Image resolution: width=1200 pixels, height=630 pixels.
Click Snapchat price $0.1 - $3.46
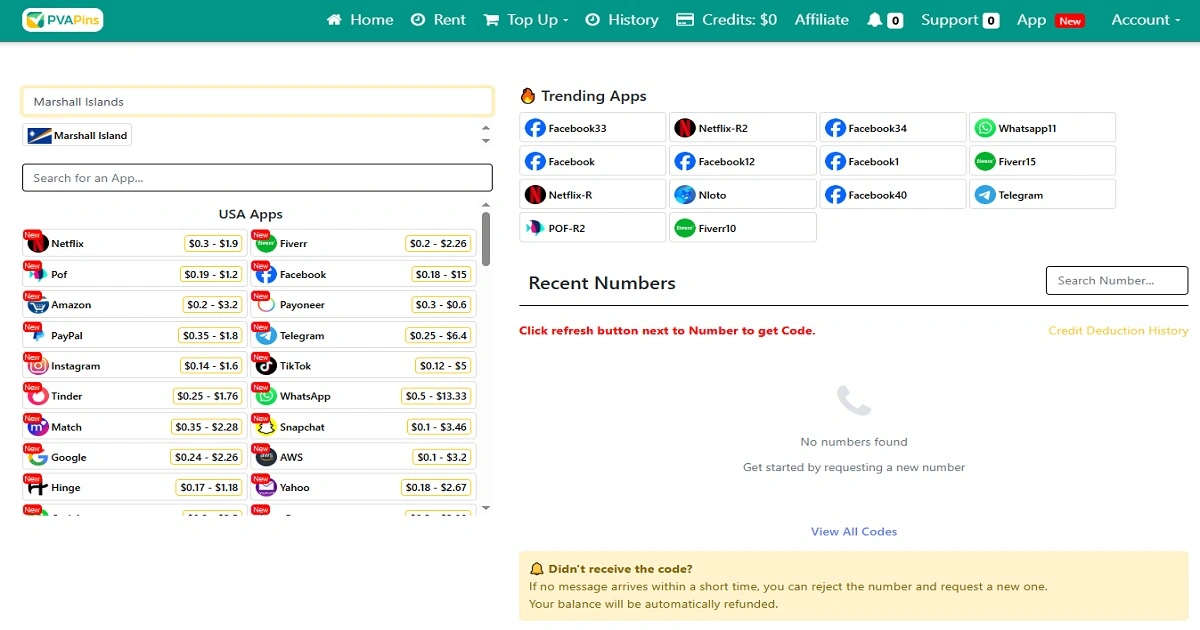pyautogui.click(x=439, y=427)
